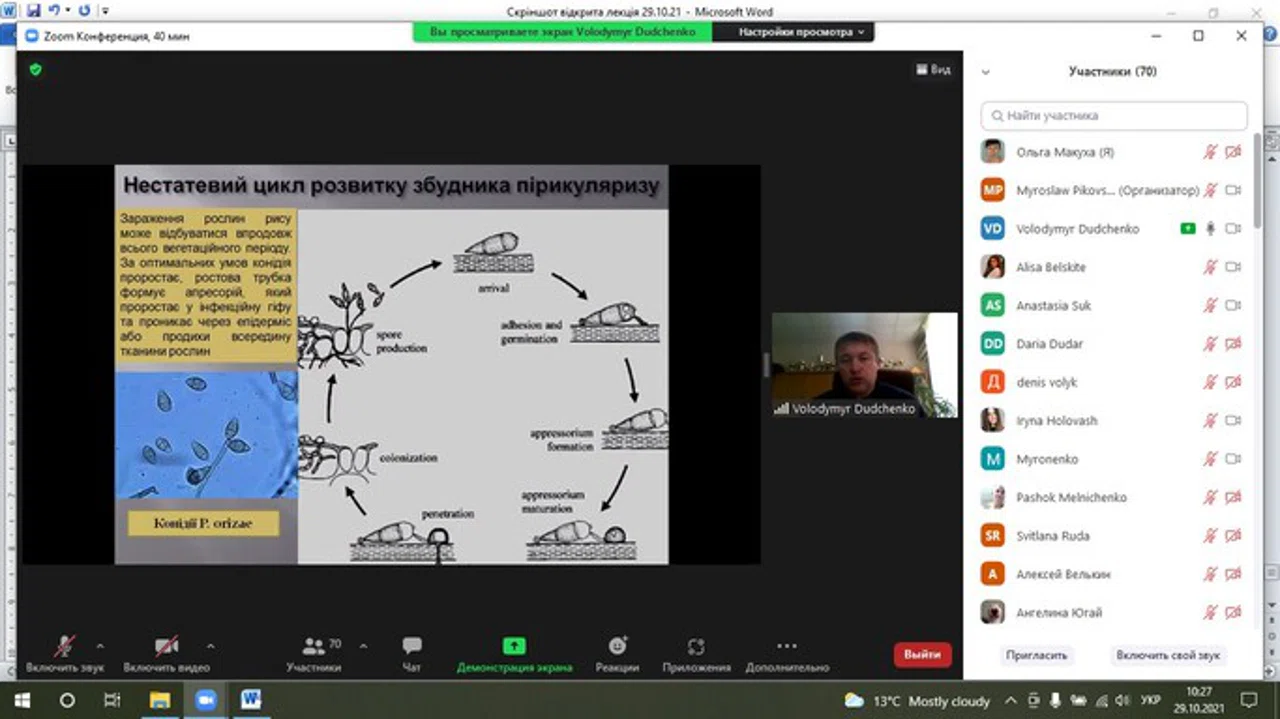Expand participants options arrow next to Участники
The width and height of the screenshot is (1280, 719).
click(x=362, y=646)
